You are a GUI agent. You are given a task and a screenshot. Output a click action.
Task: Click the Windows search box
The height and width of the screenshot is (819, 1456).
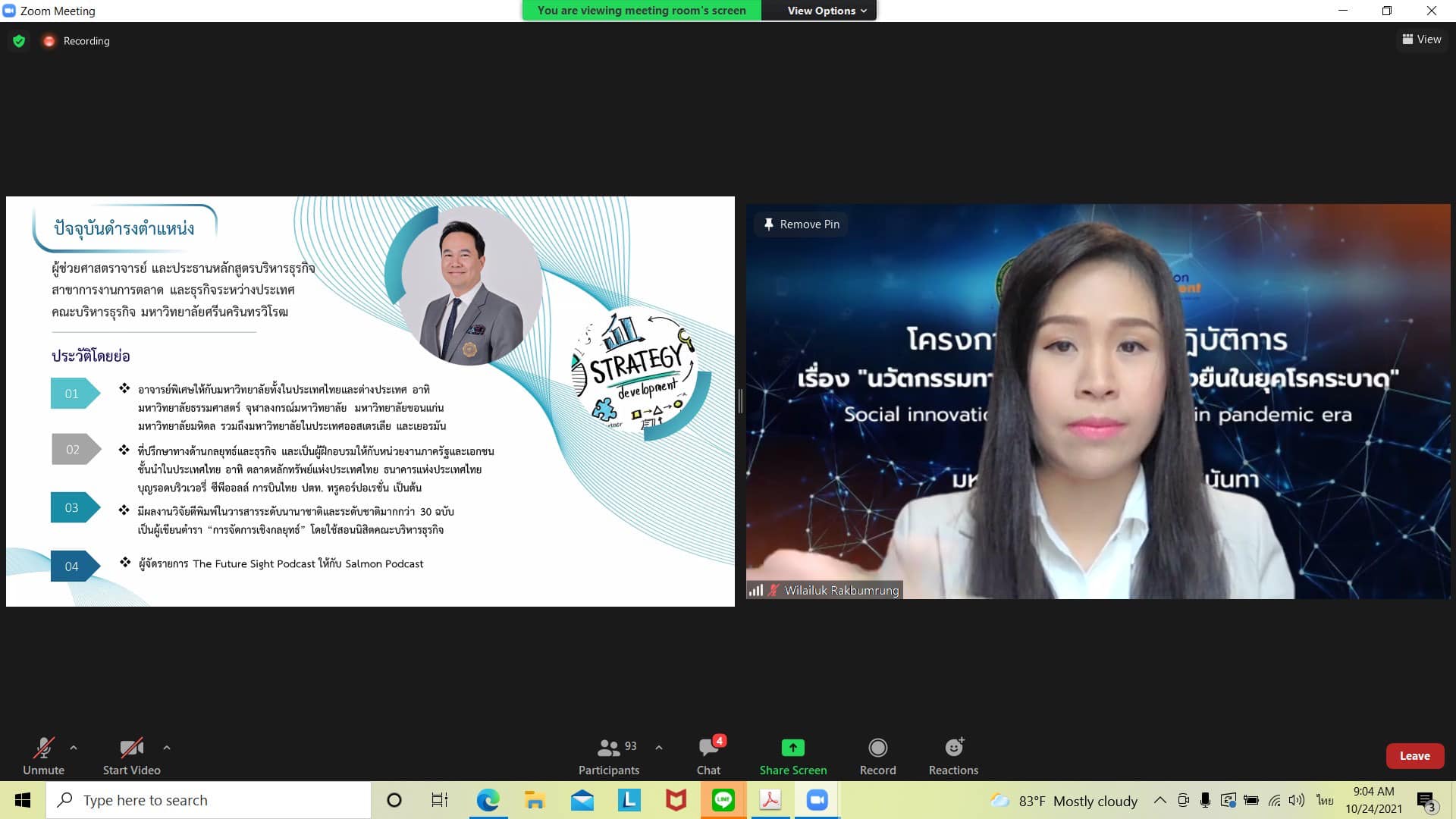point(209,800)
